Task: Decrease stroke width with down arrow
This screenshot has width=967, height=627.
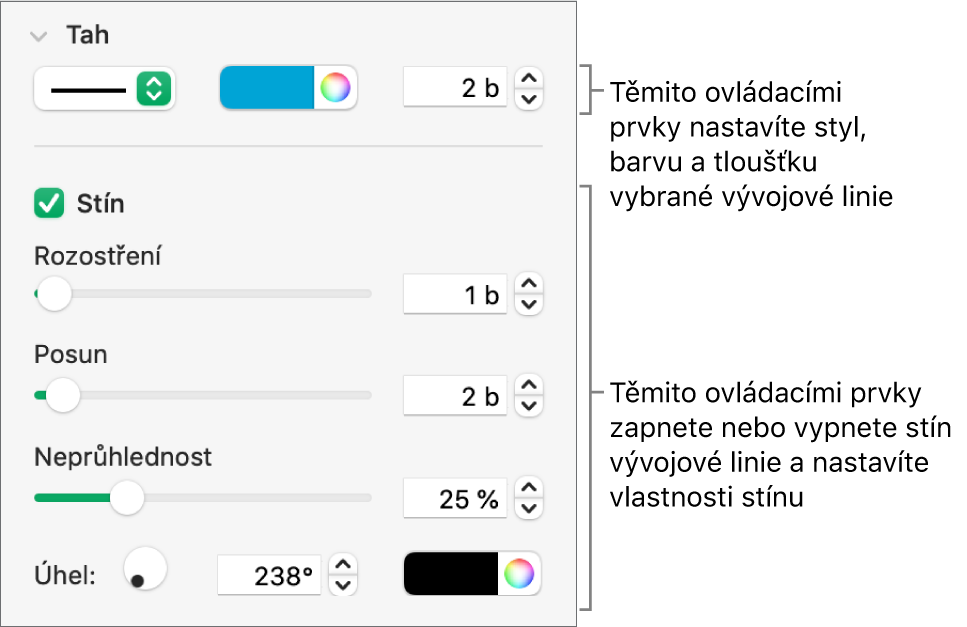Action: point(530,99)
